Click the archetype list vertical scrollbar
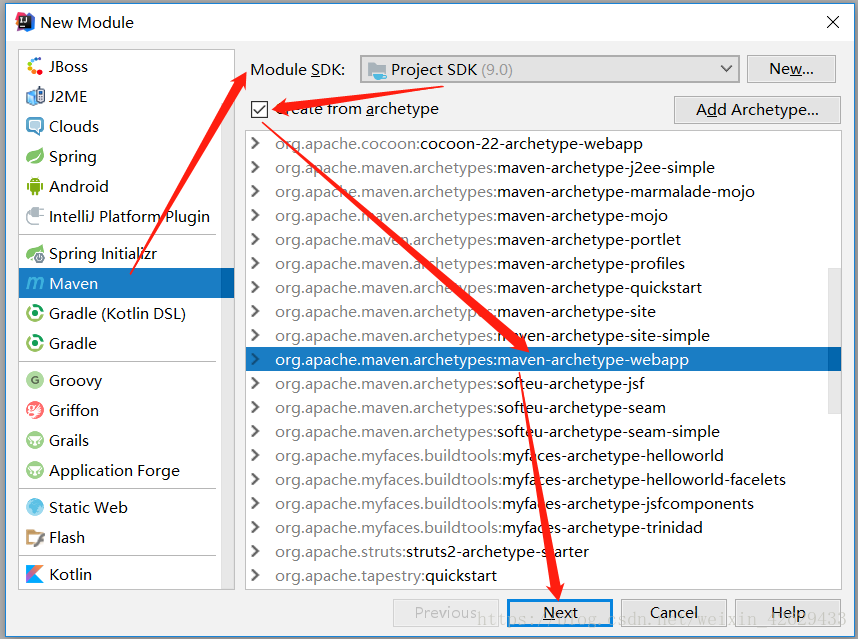 (x=834, y=340)
